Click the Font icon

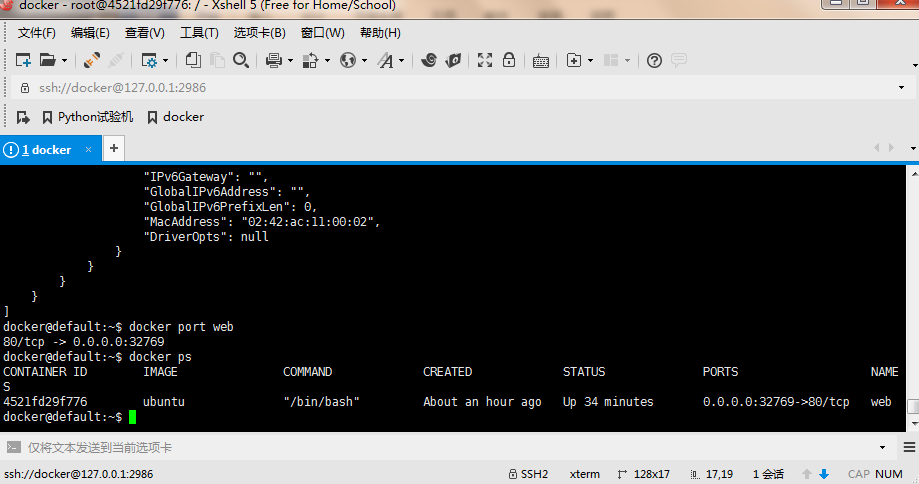pos(385,60)
